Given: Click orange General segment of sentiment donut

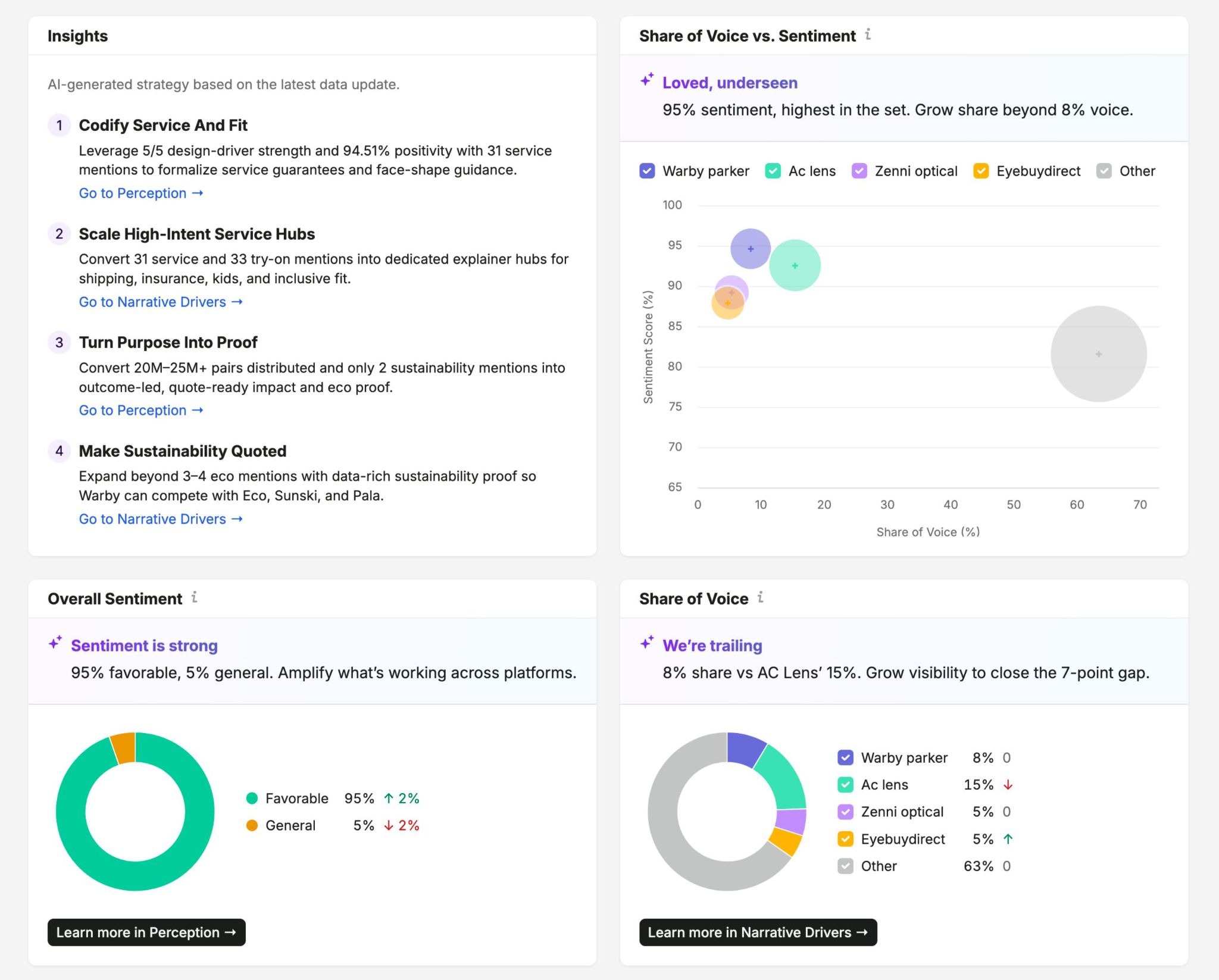Looking at the screenshot, I should [124, 749].
